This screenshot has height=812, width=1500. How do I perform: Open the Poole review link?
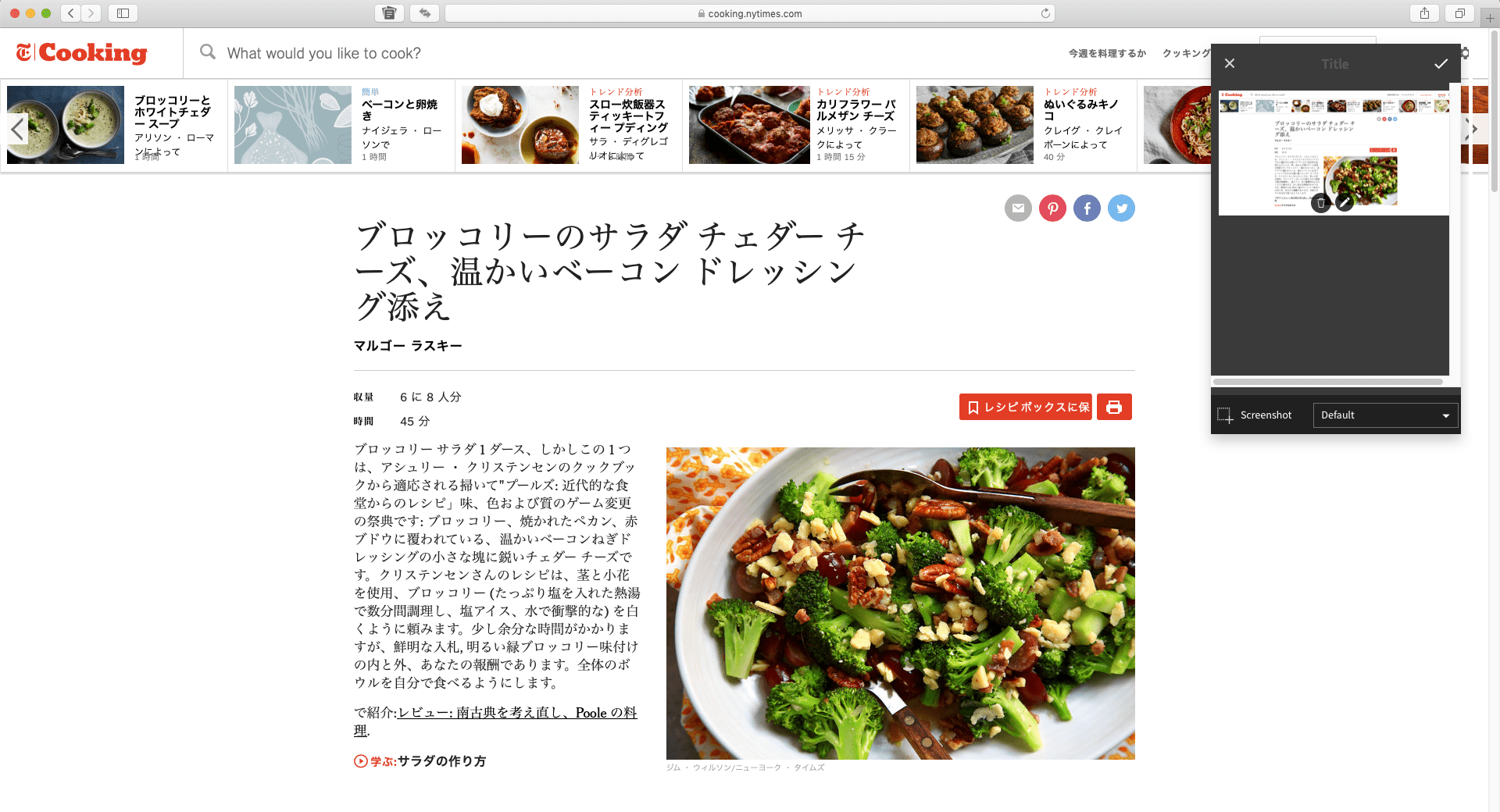point(495,721)
